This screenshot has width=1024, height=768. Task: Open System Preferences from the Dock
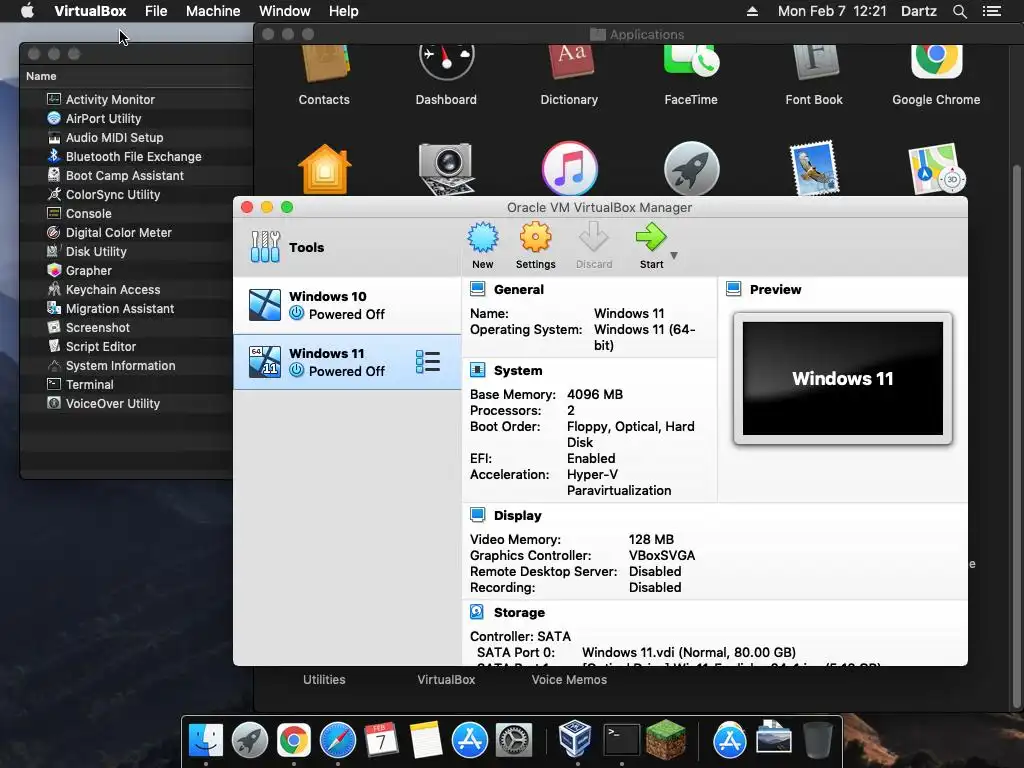(514, 740)
